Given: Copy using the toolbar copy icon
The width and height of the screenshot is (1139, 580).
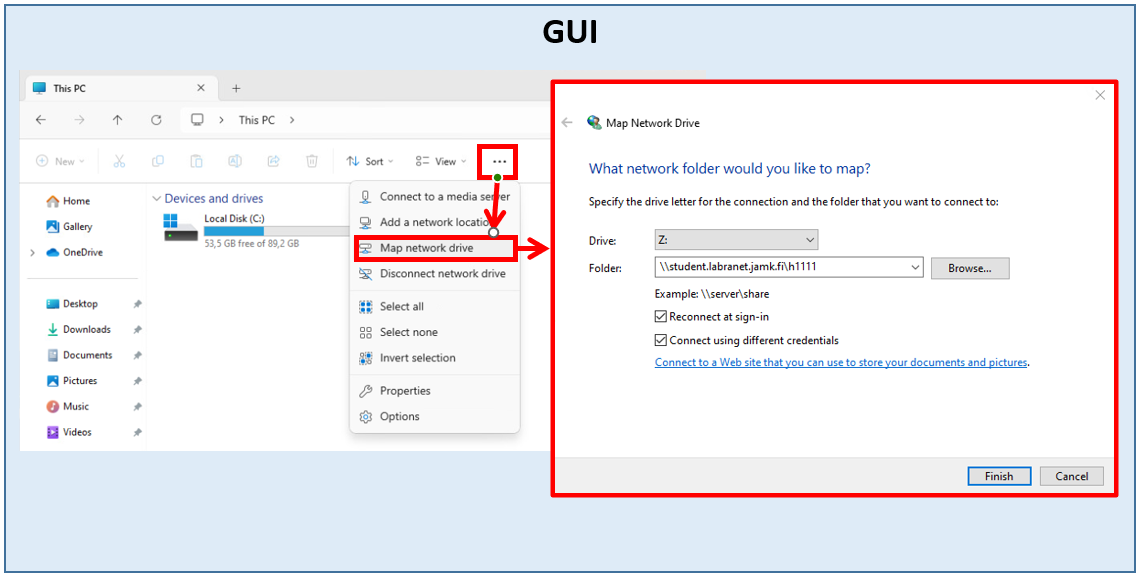Looking at the screenshot, I should 158,161.
